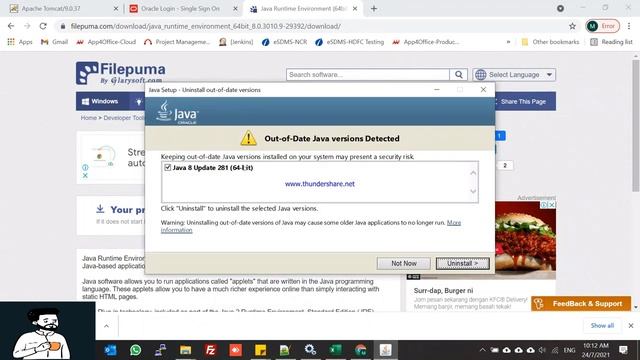
Task: Go back in browser history
Action: click(x=11, y=26)
